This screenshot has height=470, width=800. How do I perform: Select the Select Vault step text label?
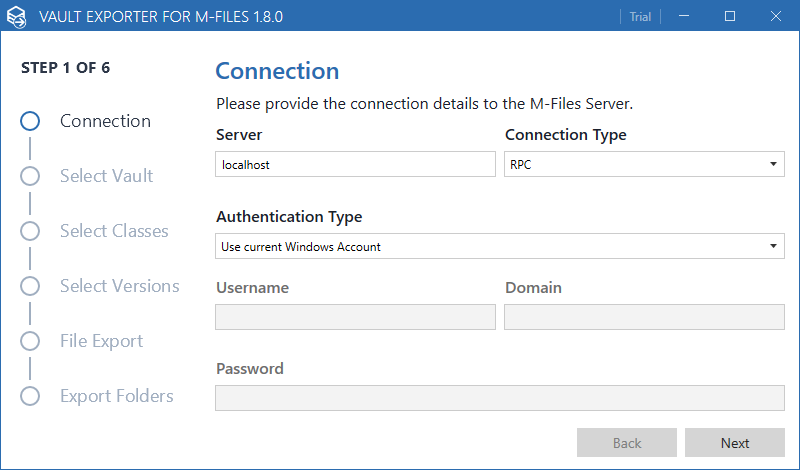[106, 176]
